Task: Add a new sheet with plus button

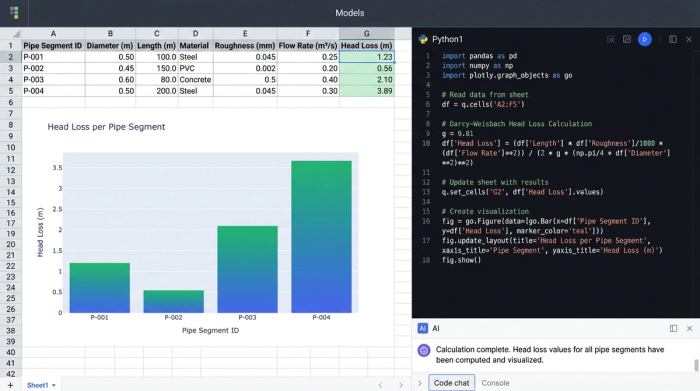Action: pyautogui.click(x=10, y=385)
